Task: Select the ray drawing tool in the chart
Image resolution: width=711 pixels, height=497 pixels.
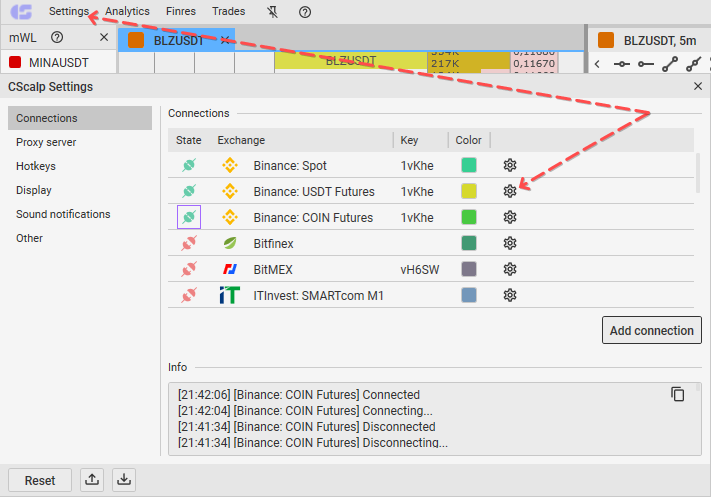Action: pyautogui.click(x=646, y=64)
